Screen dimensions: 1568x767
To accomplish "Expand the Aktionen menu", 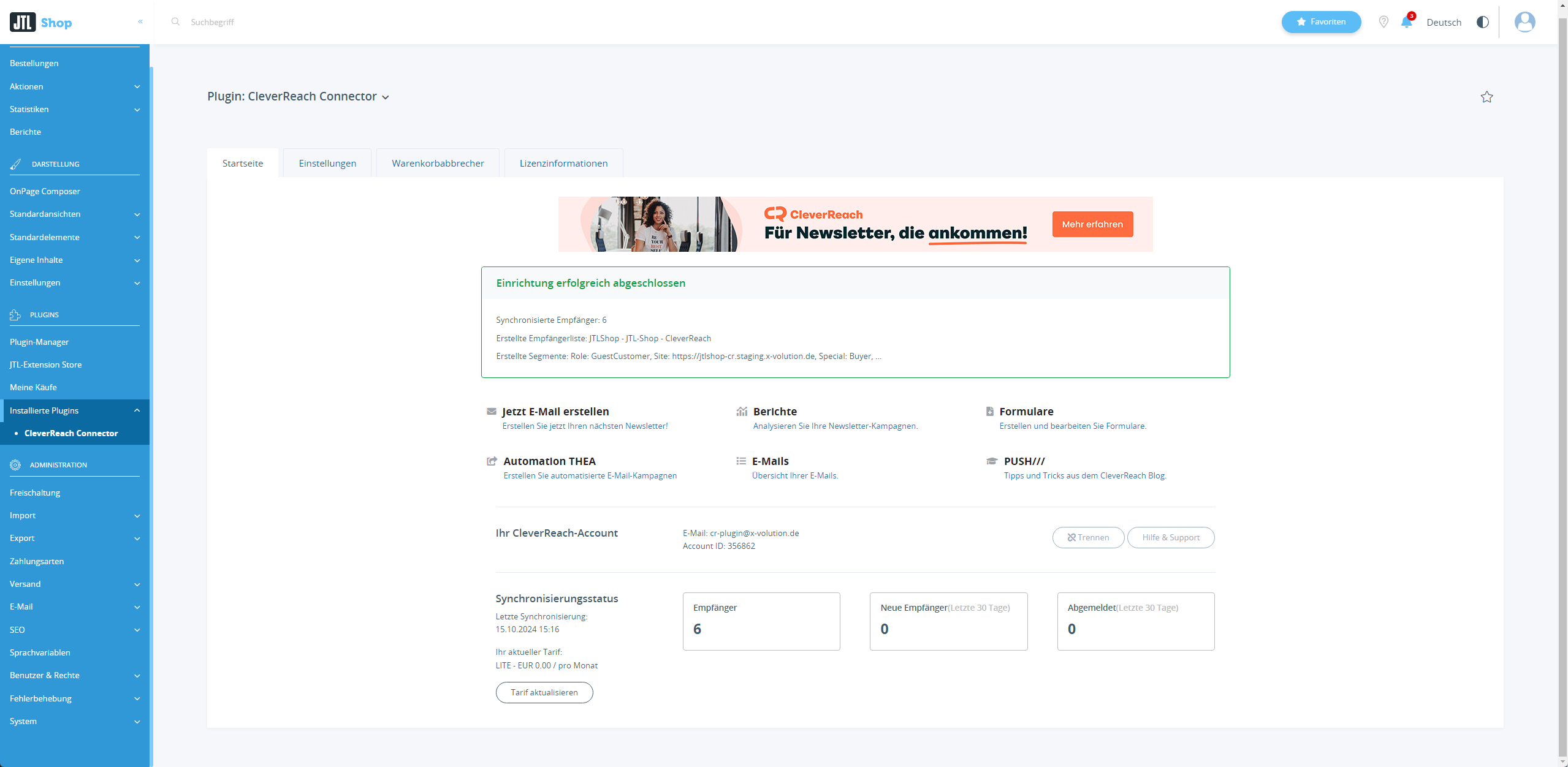I will click(x=75, y=86).
